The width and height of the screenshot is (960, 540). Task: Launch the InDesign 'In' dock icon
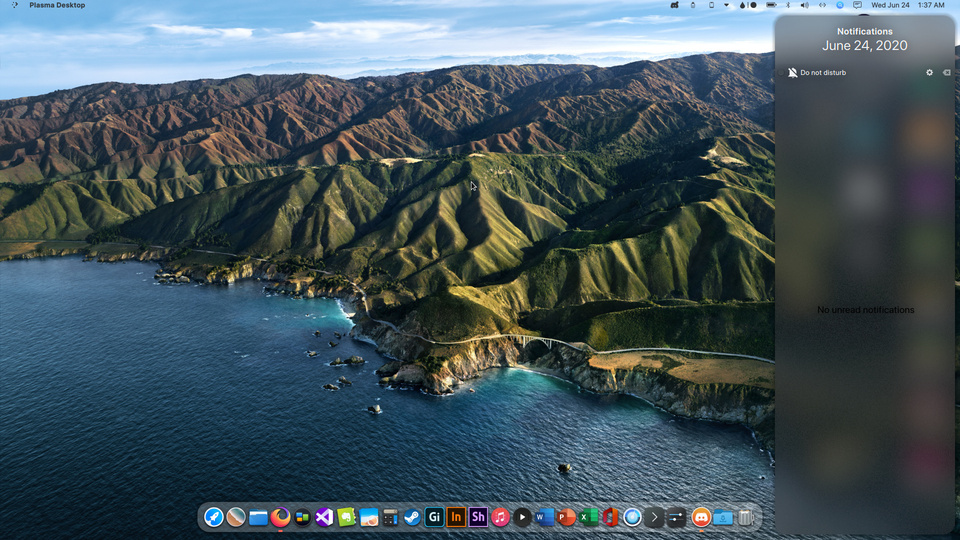(x=456, y=517)
